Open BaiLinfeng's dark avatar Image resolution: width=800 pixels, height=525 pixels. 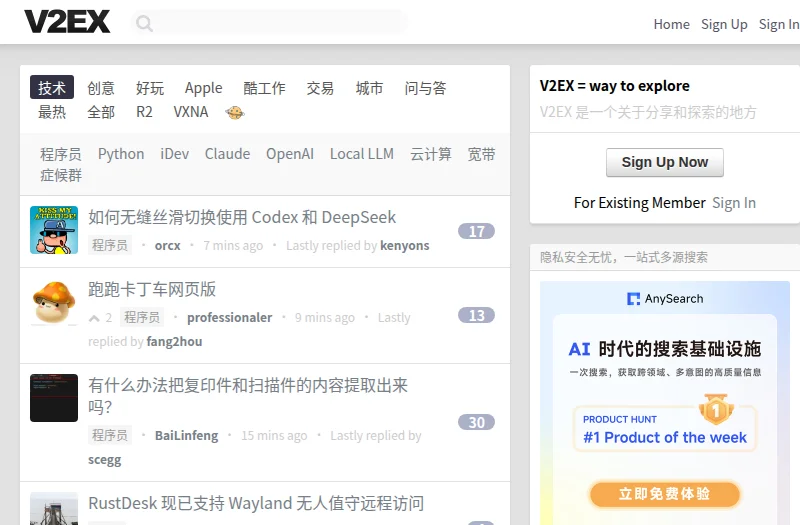[54, 398]
